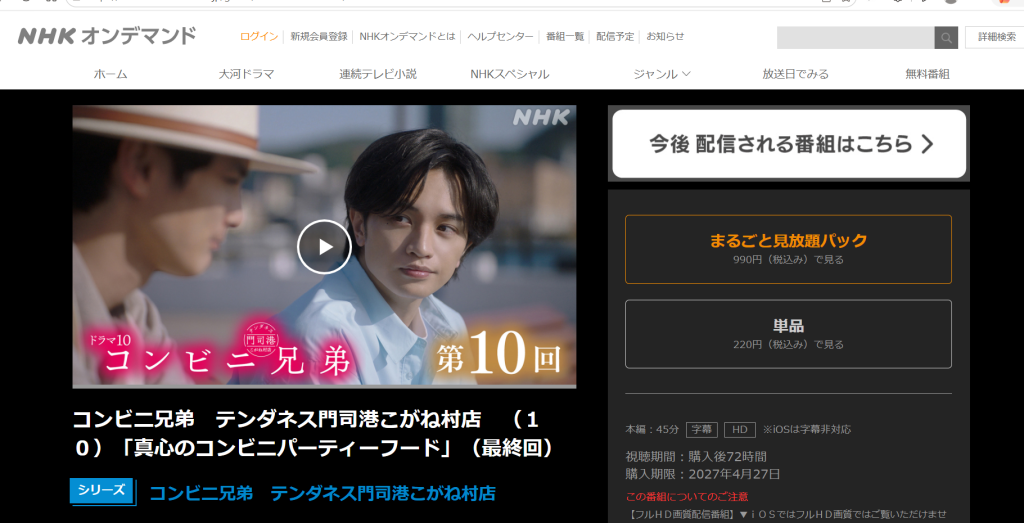The width and height of the screenshot is (1024, 523).
Task: Click この番組についてのご注意 text
Action: (687, 497)
